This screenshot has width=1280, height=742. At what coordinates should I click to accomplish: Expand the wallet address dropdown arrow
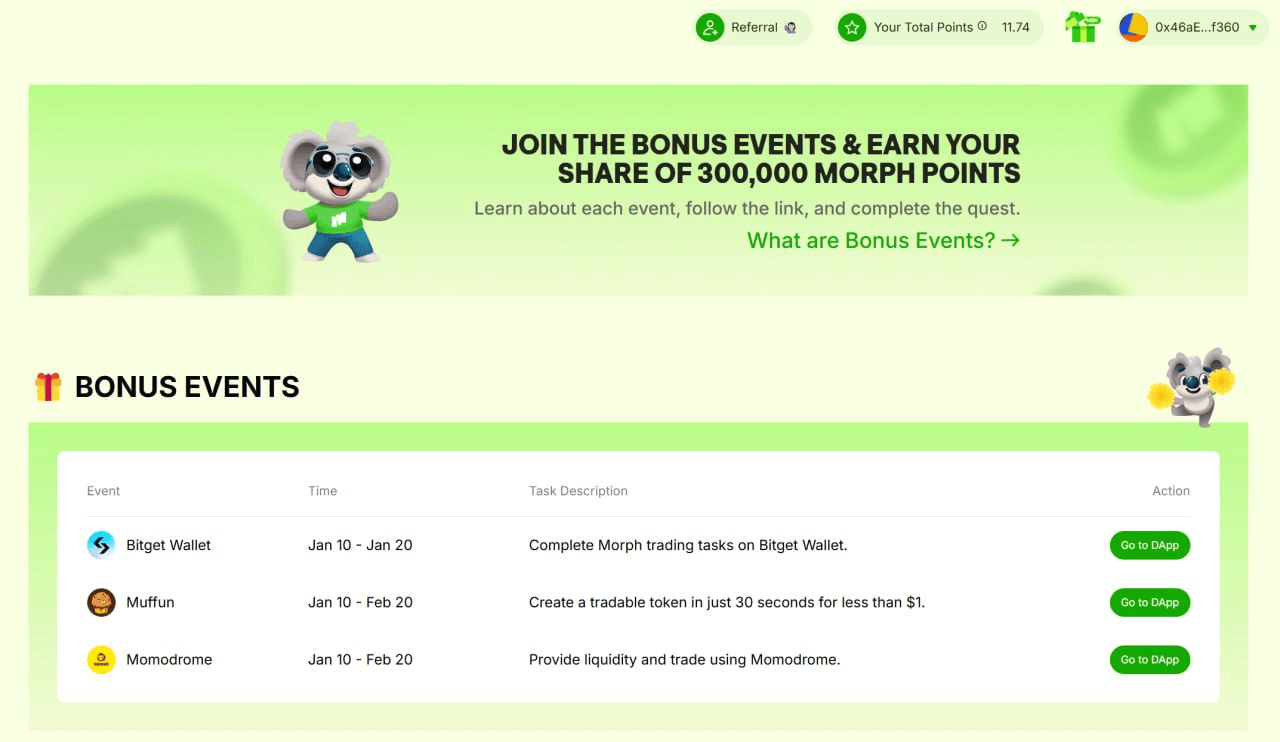point(1253,28)
